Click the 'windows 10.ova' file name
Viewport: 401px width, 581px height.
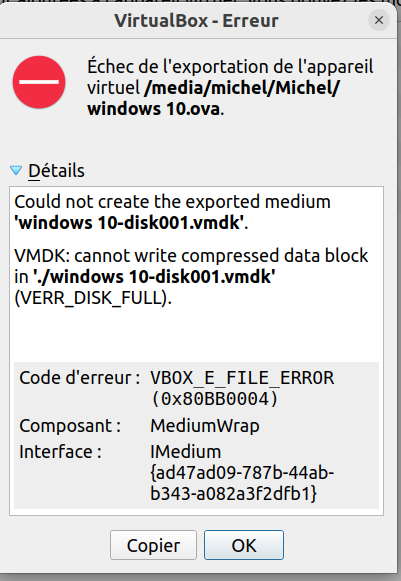pos(154,109)
